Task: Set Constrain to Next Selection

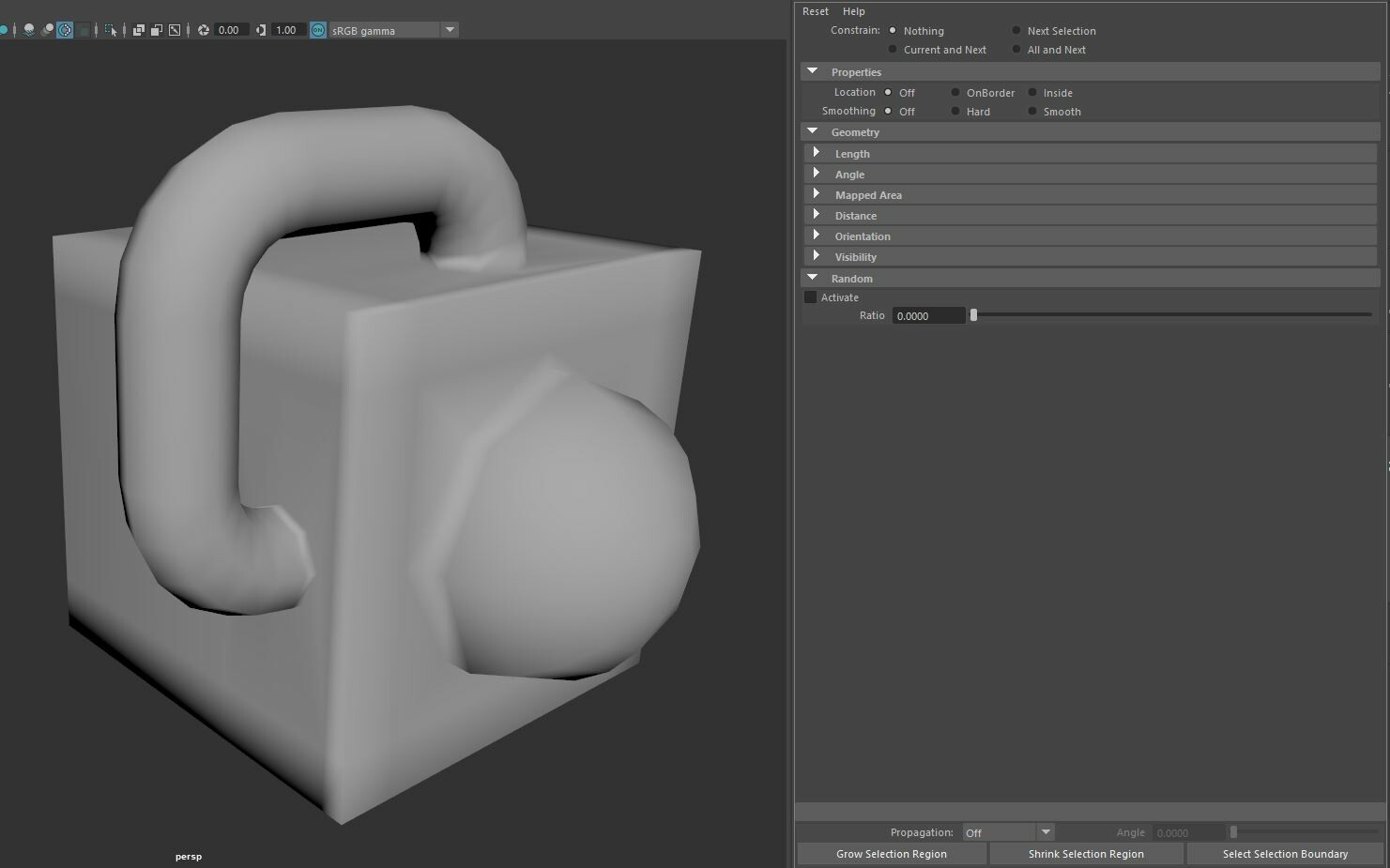Action: point(1016,30)
